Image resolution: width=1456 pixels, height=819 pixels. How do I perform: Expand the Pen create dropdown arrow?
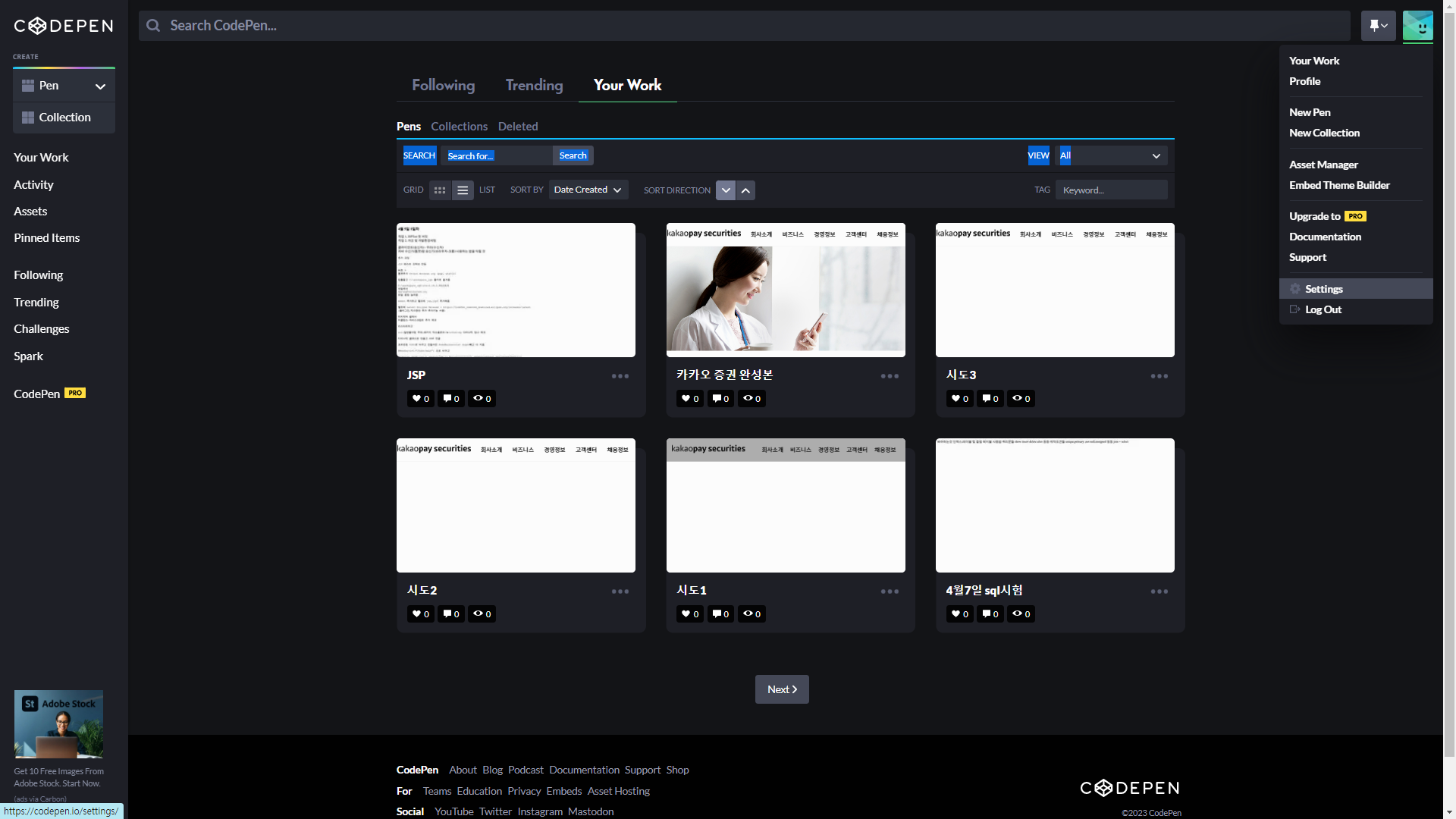point(100,86)
